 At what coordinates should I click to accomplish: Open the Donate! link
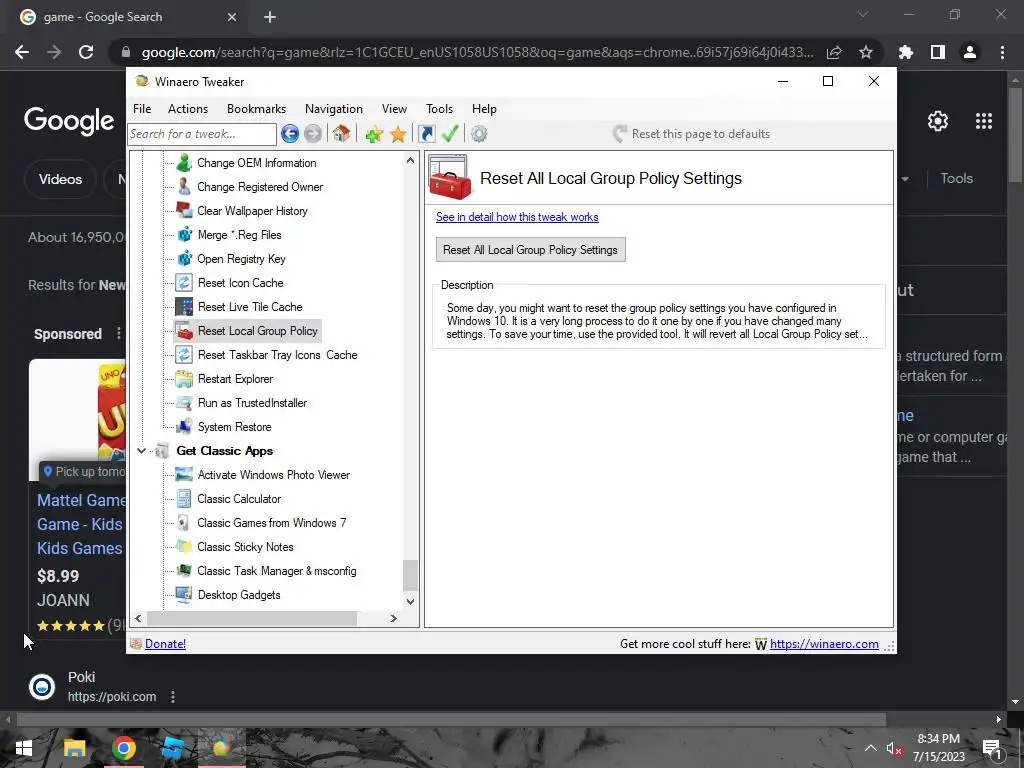pyautogui.click(x=165, y=644)
